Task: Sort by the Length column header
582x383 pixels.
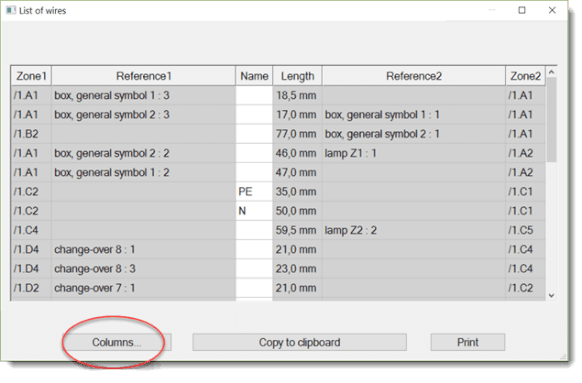Action: [x=297, y=76]
